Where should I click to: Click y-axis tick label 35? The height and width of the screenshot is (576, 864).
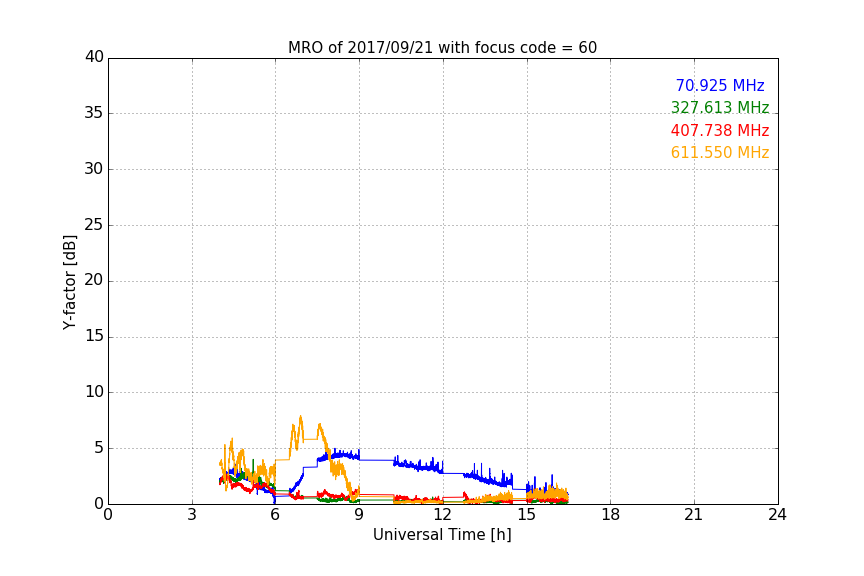(x=94, y=113)
